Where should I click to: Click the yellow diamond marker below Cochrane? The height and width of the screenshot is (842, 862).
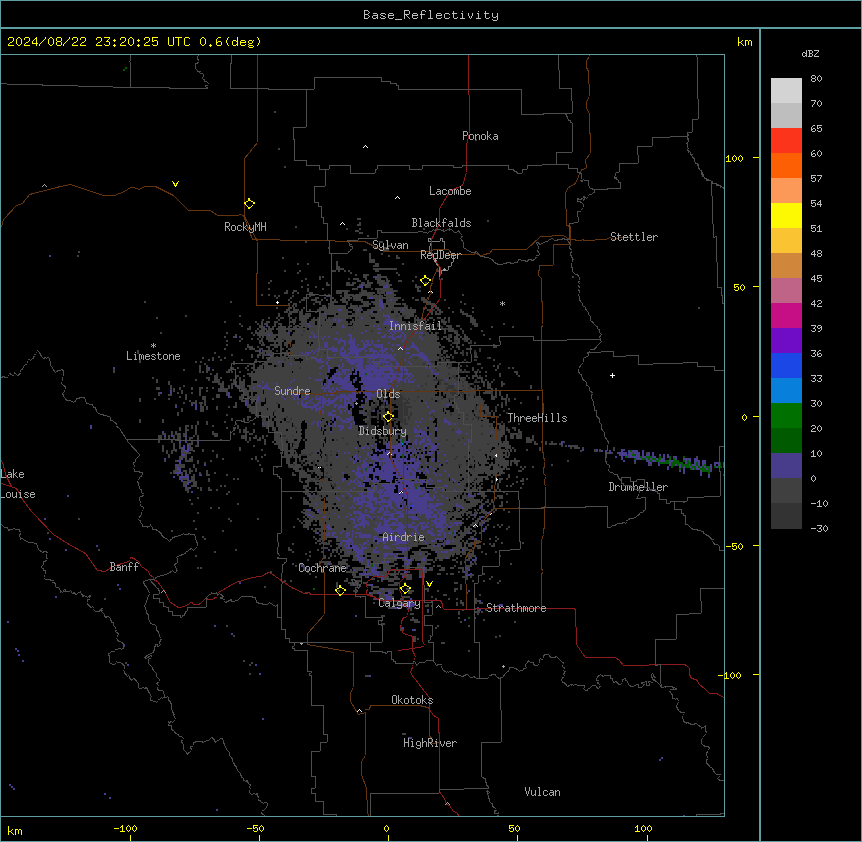(340, 590)
